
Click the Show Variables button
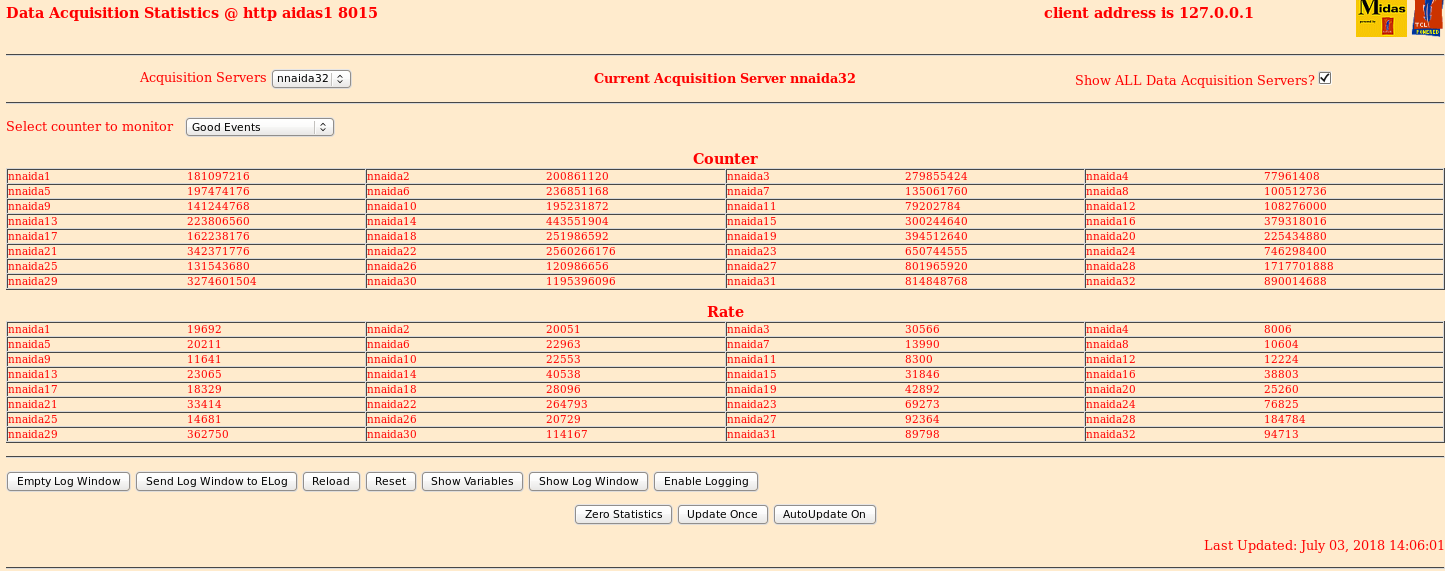coord(472,482)
